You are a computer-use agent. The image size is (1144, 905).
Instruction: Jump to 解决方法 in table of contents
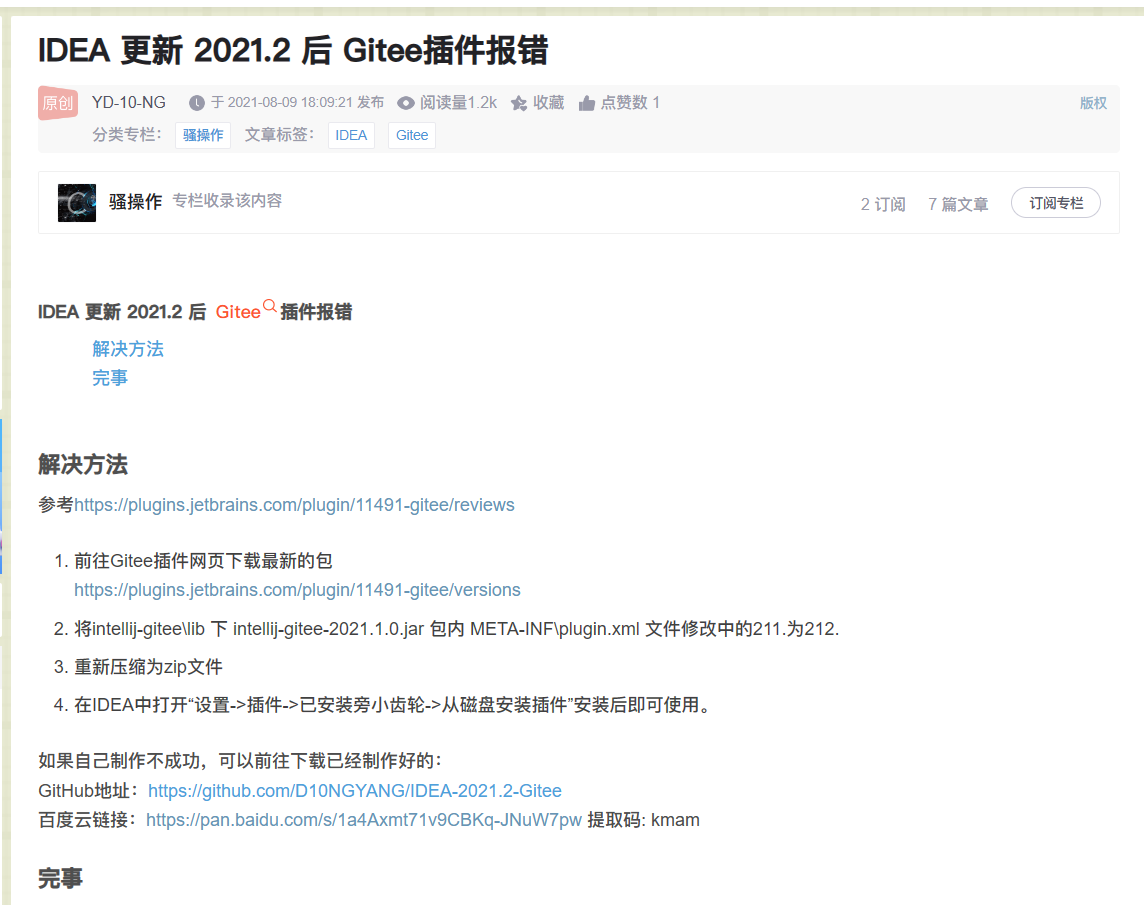point(128,349)
